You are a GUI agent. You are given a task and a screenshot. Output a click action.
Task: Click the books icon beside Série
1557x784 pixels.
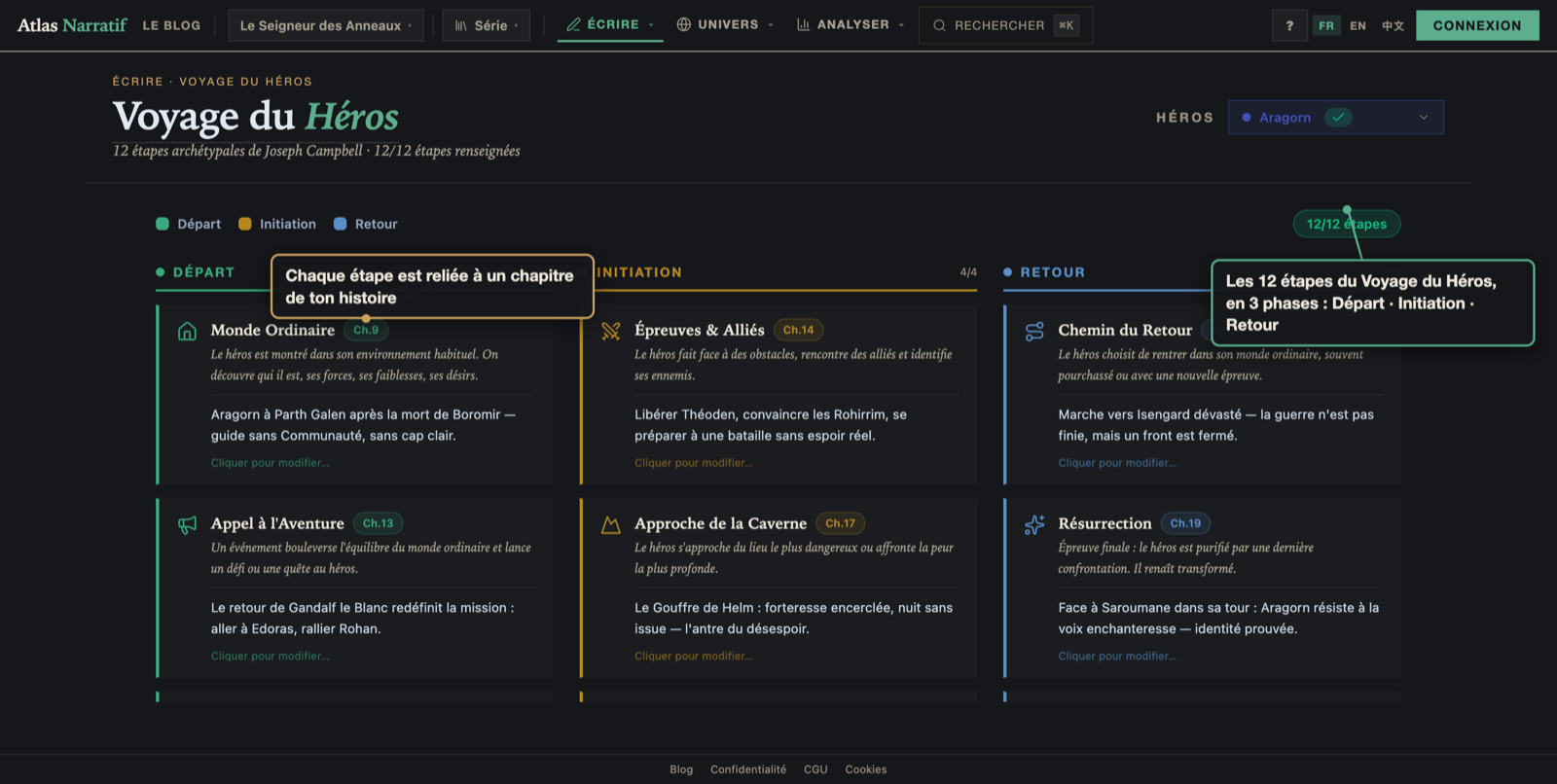point(461,25)
